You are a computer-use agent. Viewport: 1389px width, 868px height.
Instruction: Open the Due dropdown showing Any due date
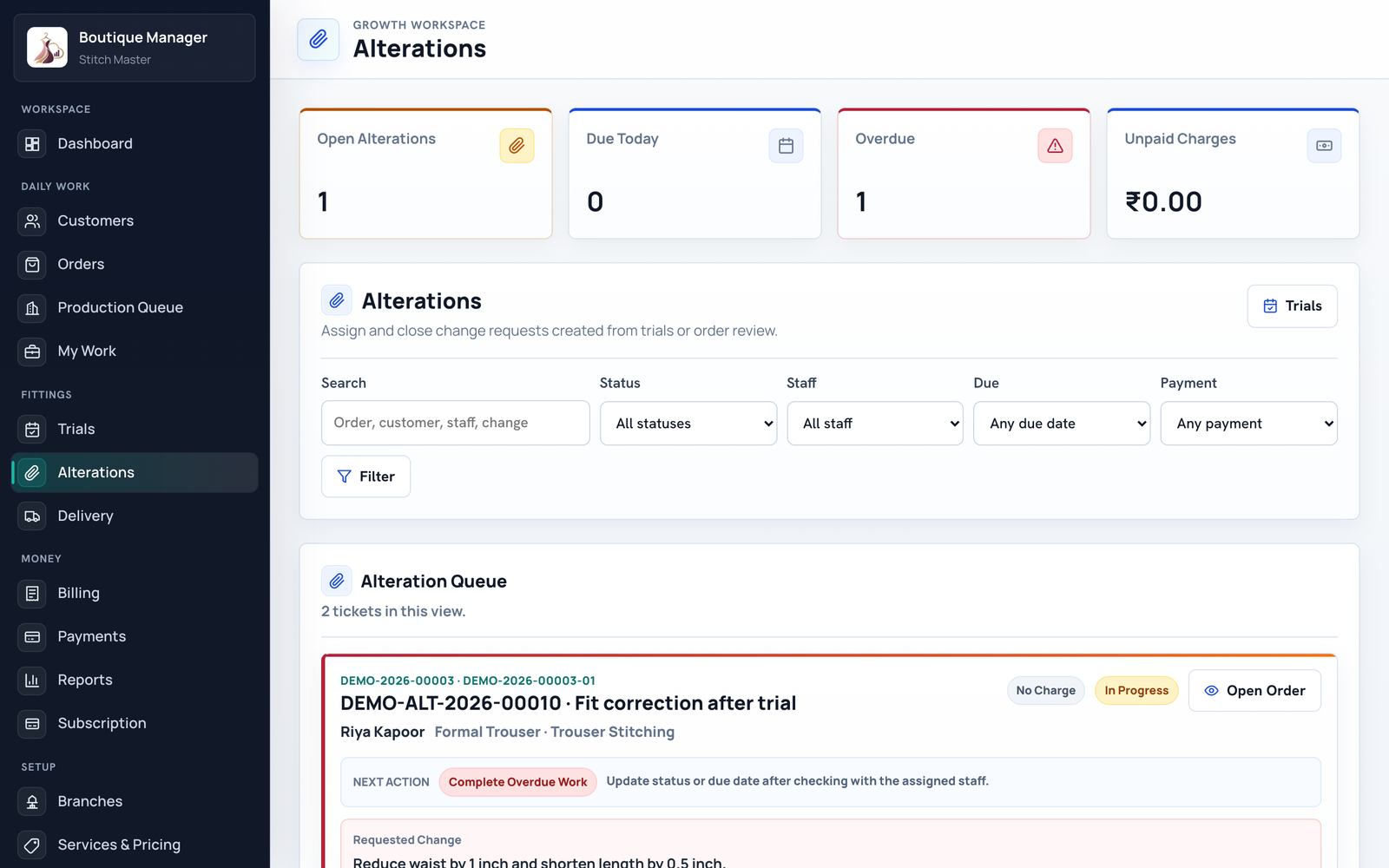[1062, 424]
